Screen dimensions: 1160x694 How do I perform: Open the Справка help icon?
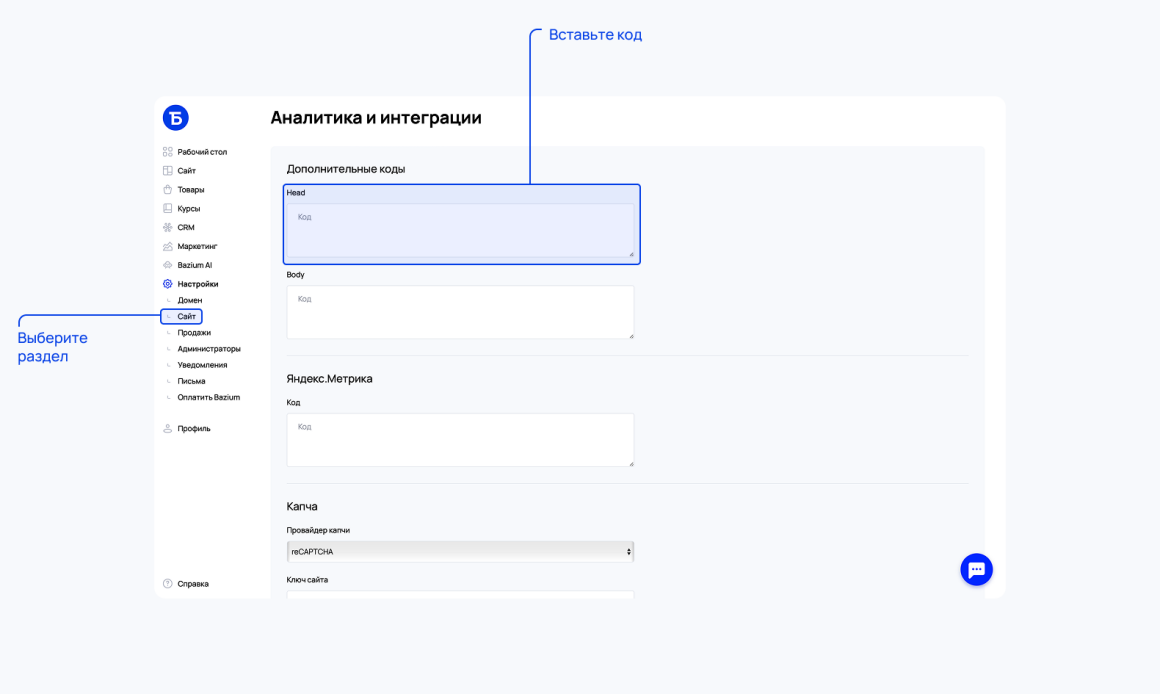168,584
